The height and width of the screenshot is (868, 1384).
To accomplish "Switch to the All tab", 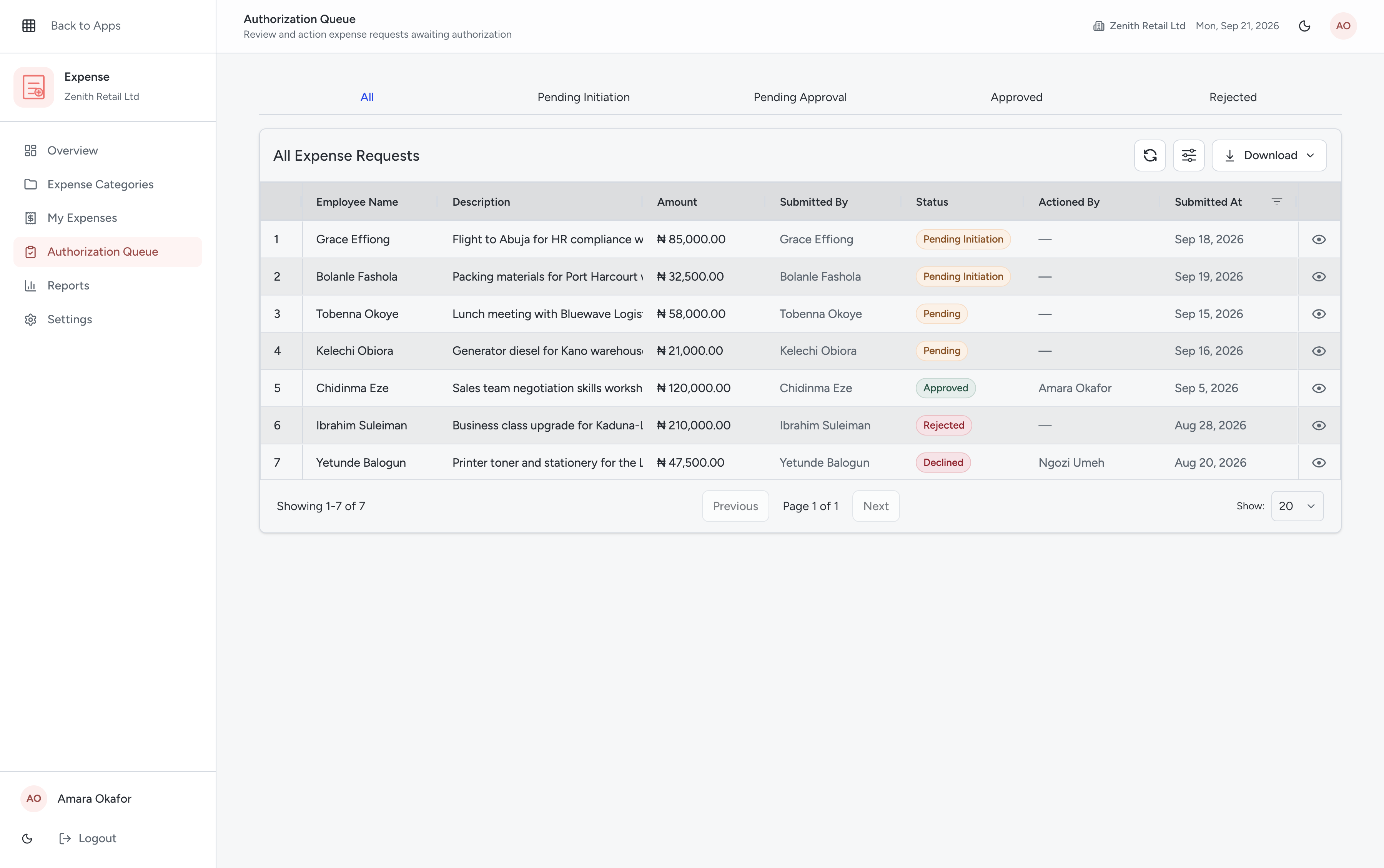I will 367,97.
